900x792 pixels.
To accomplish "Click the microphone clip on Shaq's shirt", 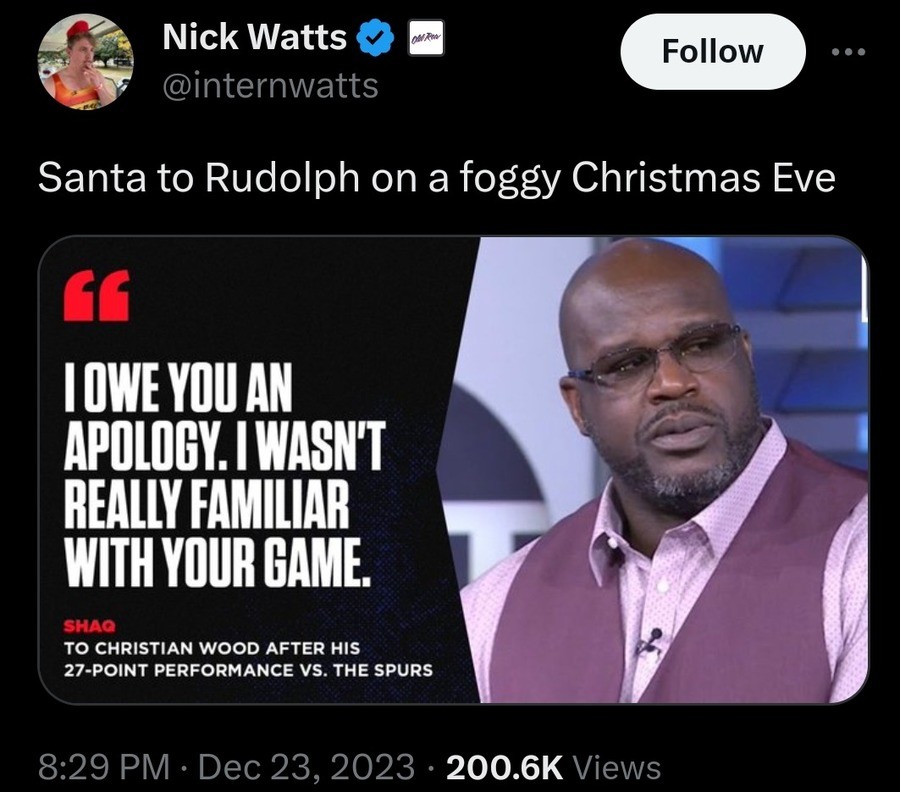I will pyautogui.click(x=651, y=642).
